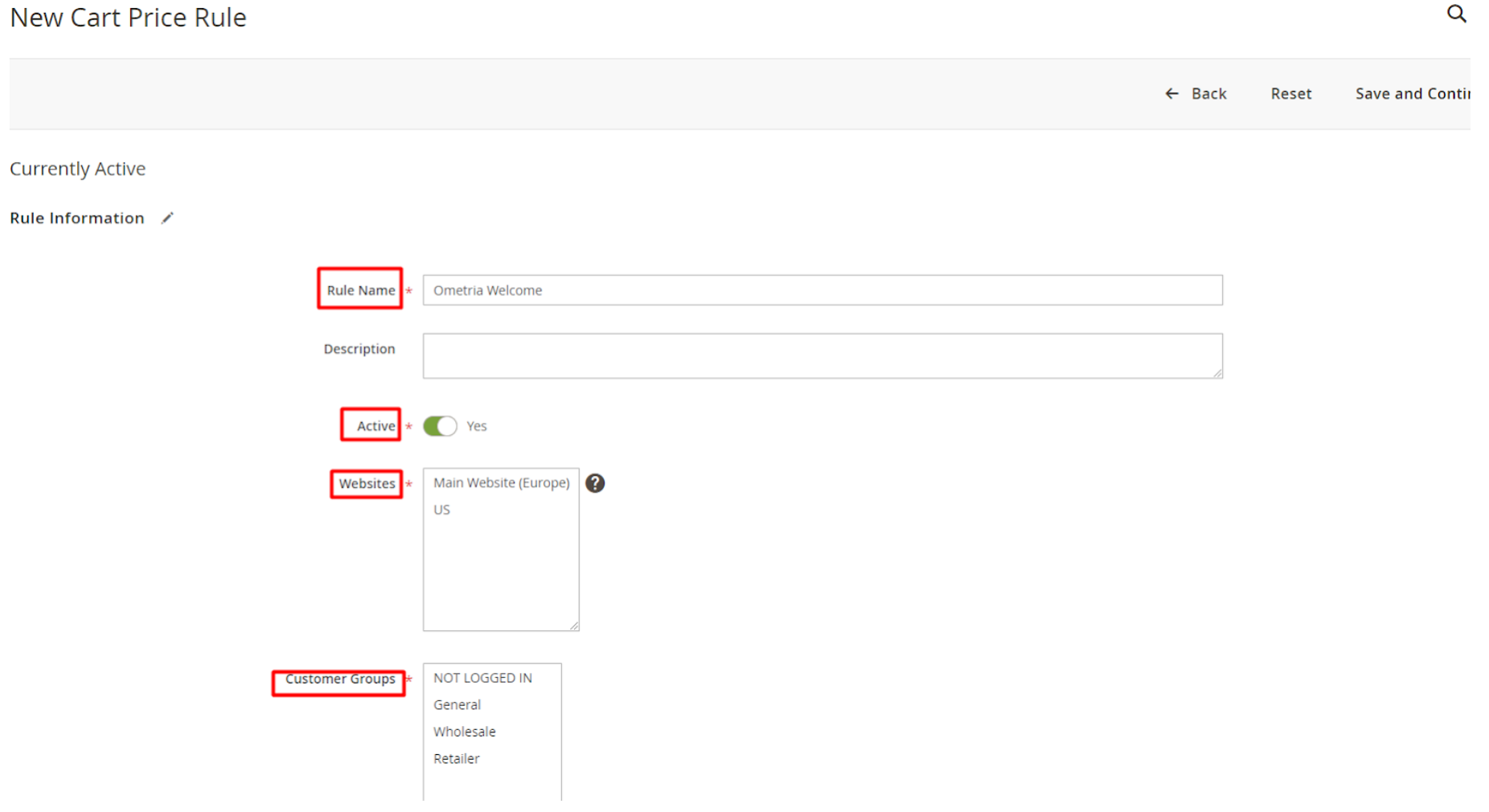Select NOT LOGGED IN customer group
Viewport: 1489px width, 812px height.
[482, 678]
